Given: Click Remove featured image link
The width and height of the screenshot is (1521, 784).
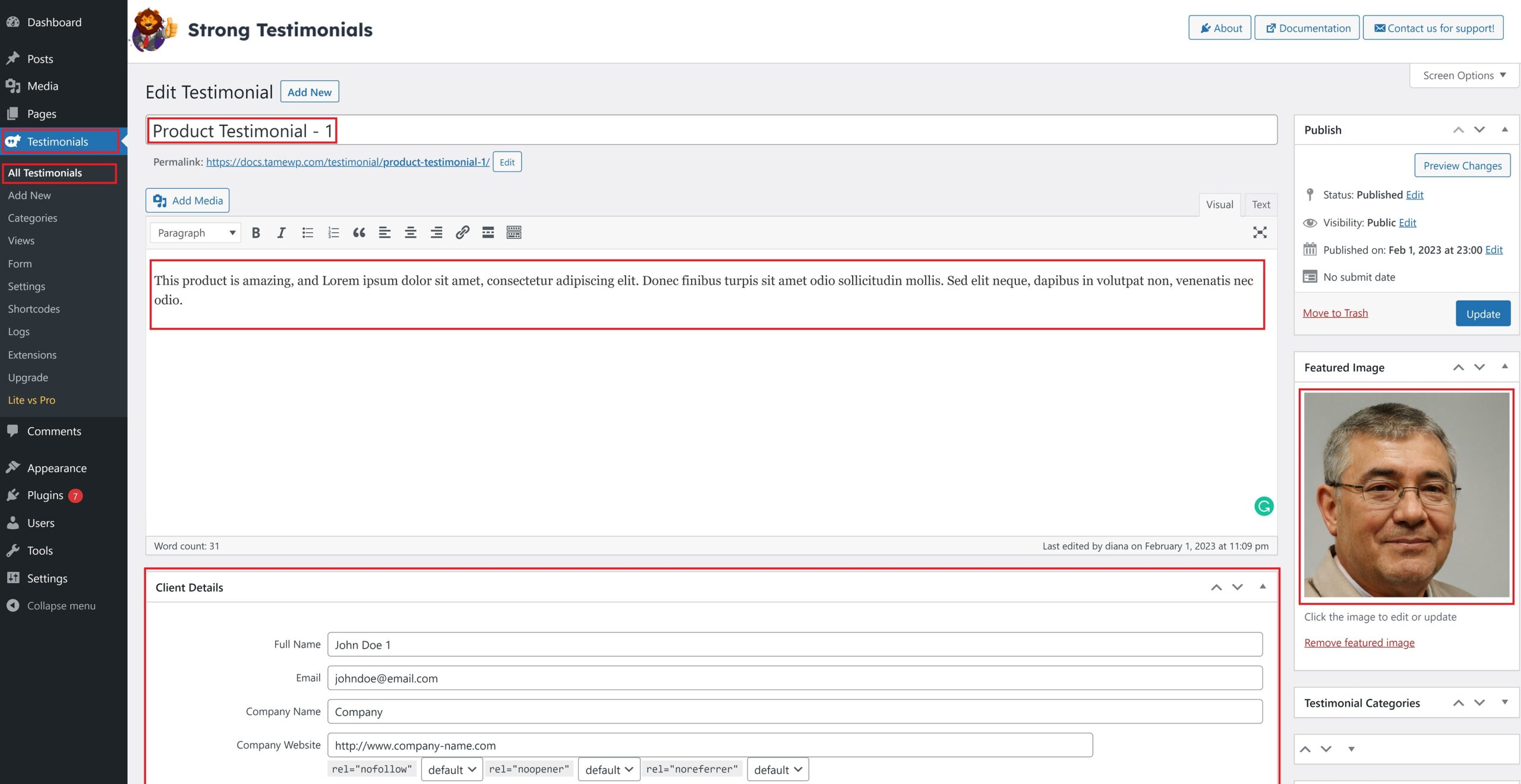Looking at the screenshot, I should pos(1359,643).
